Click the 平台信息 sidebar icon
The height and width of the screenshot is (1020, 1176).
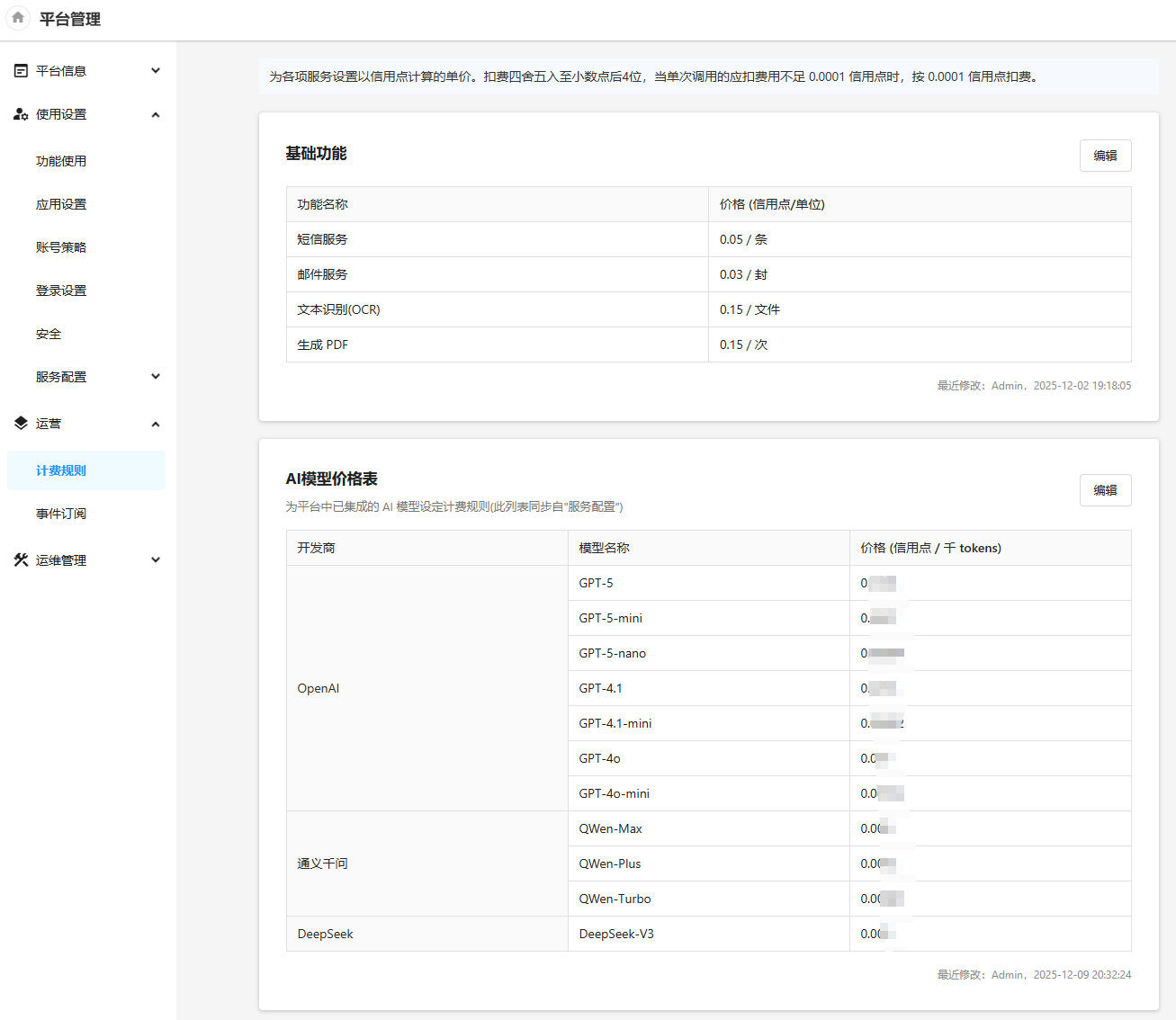[21, 71]
